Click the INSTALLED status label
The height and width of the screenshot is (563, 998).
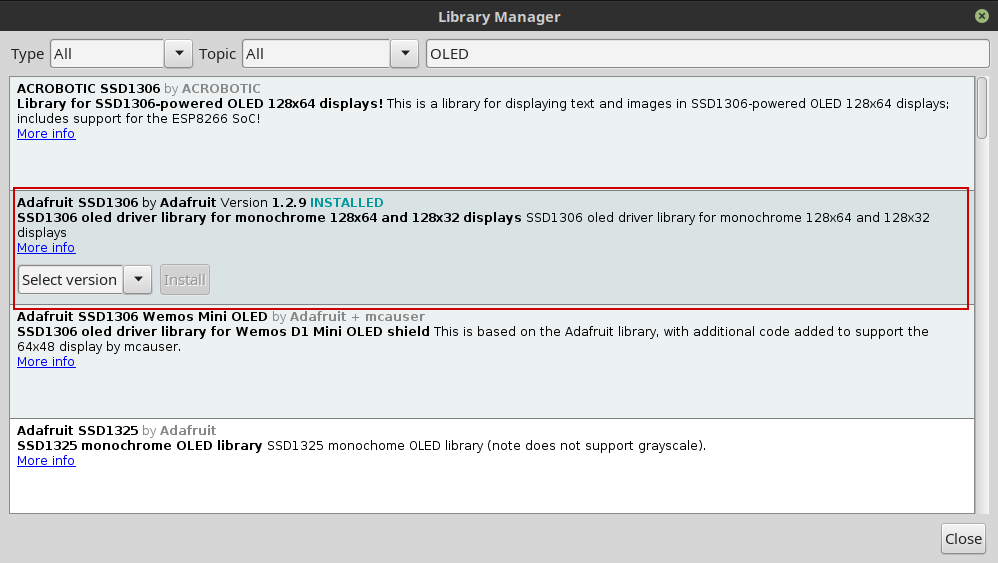point(346,202)
